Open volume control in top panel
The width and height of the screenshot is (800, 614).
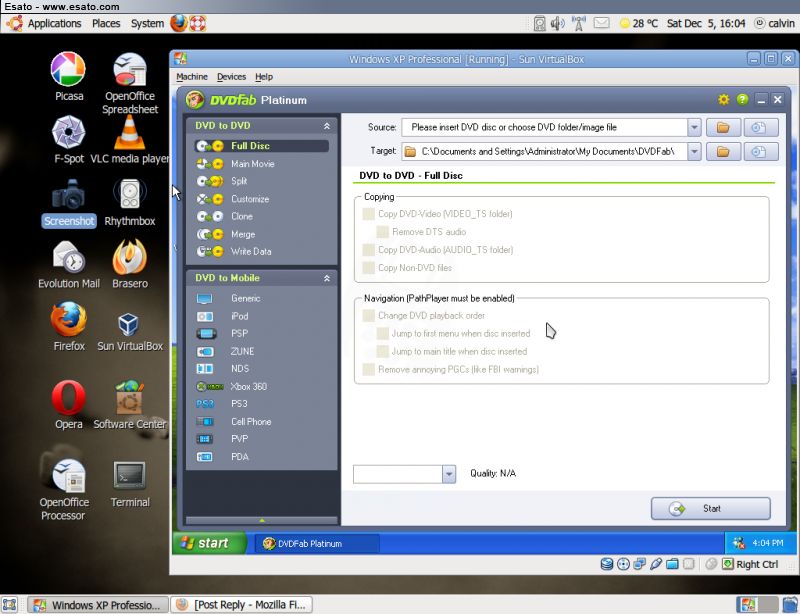558,23
